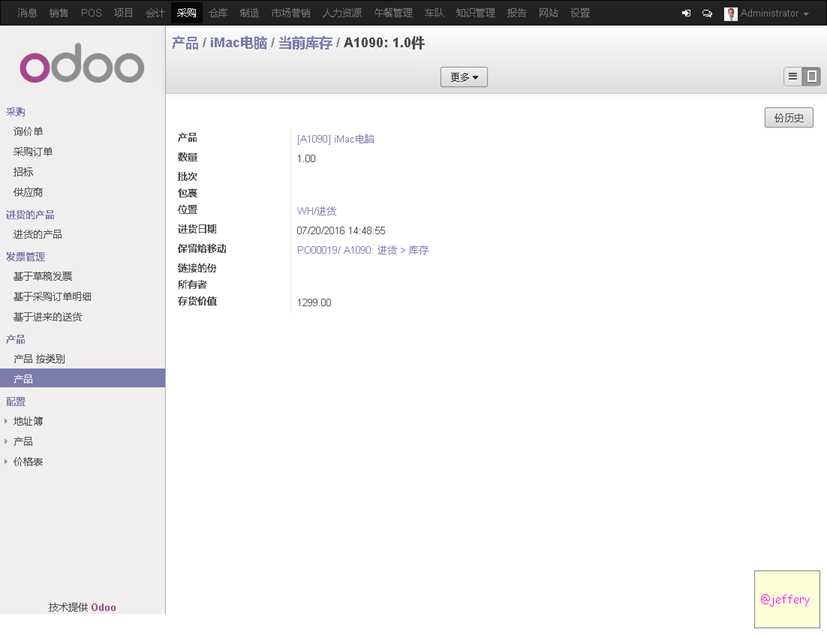Click the date 07/20/2016 14:48:55

[x=341, y=230]
